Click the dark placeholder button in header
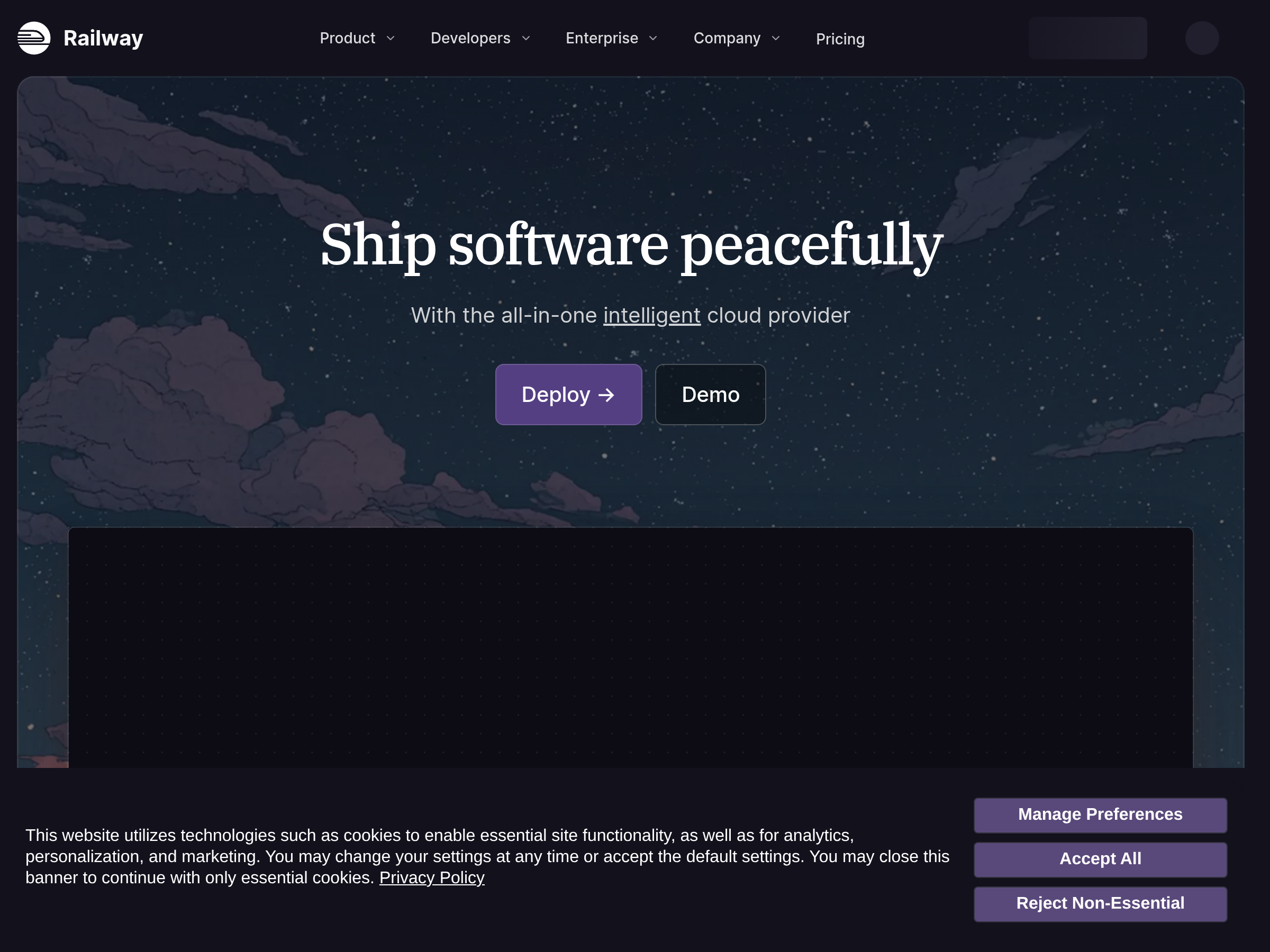Viewport: 1270px width, 952px height. click(x=1087, y=38)
